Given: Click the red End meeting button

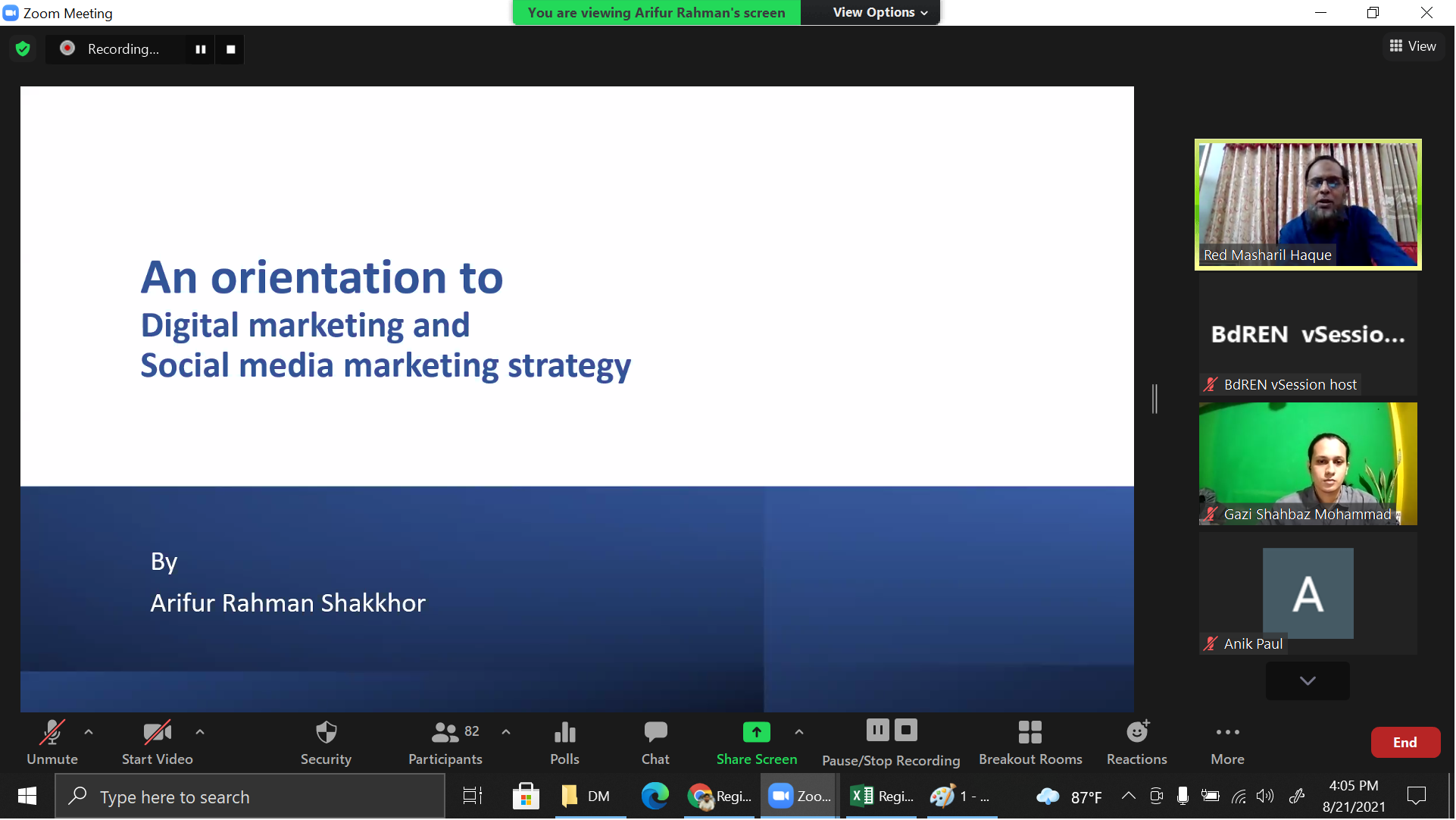Looking at the screenshot, I should pos(1406,743).
